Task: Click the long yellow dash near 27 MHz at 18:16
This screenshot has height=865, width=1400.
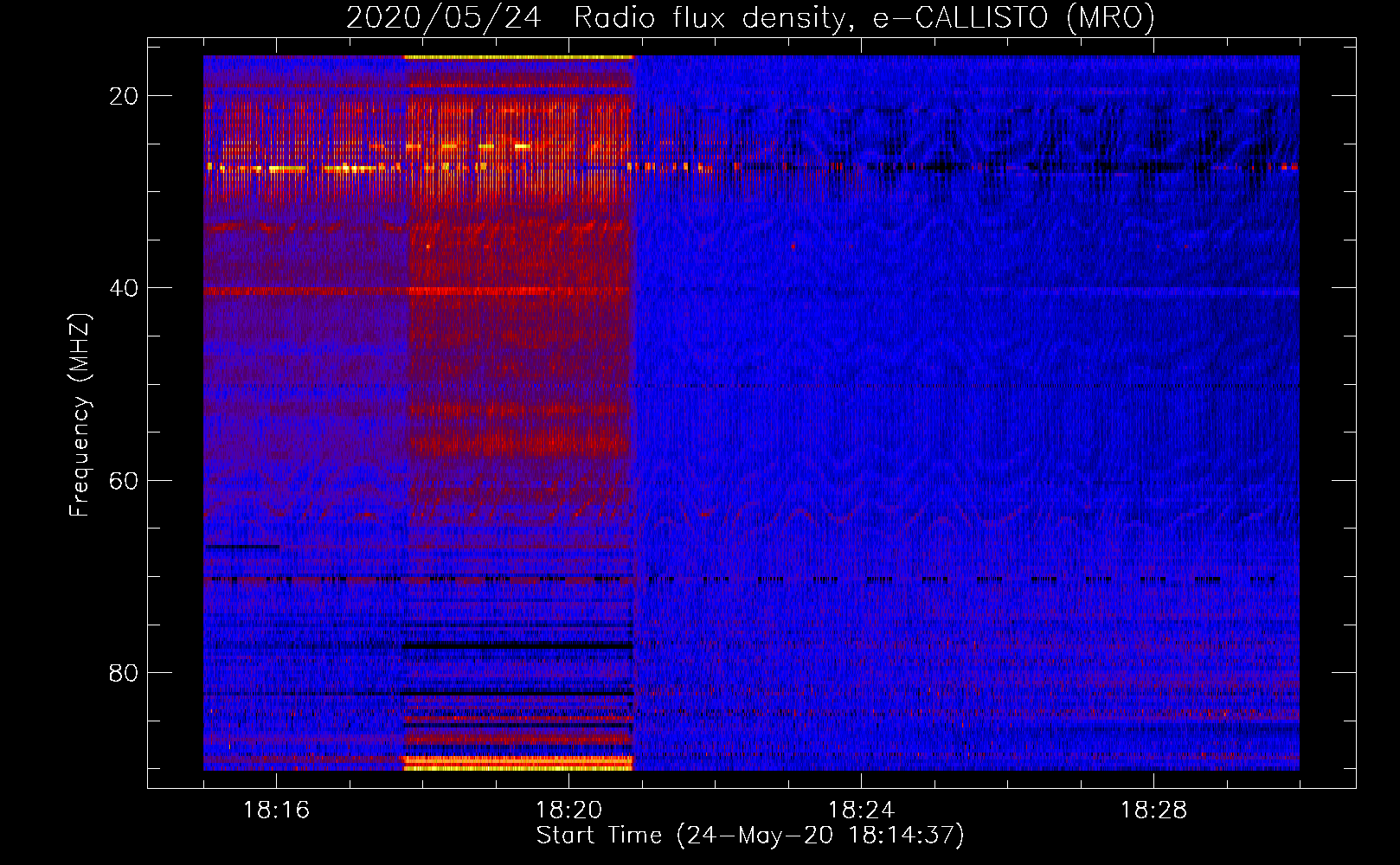Action: point(287,169)
